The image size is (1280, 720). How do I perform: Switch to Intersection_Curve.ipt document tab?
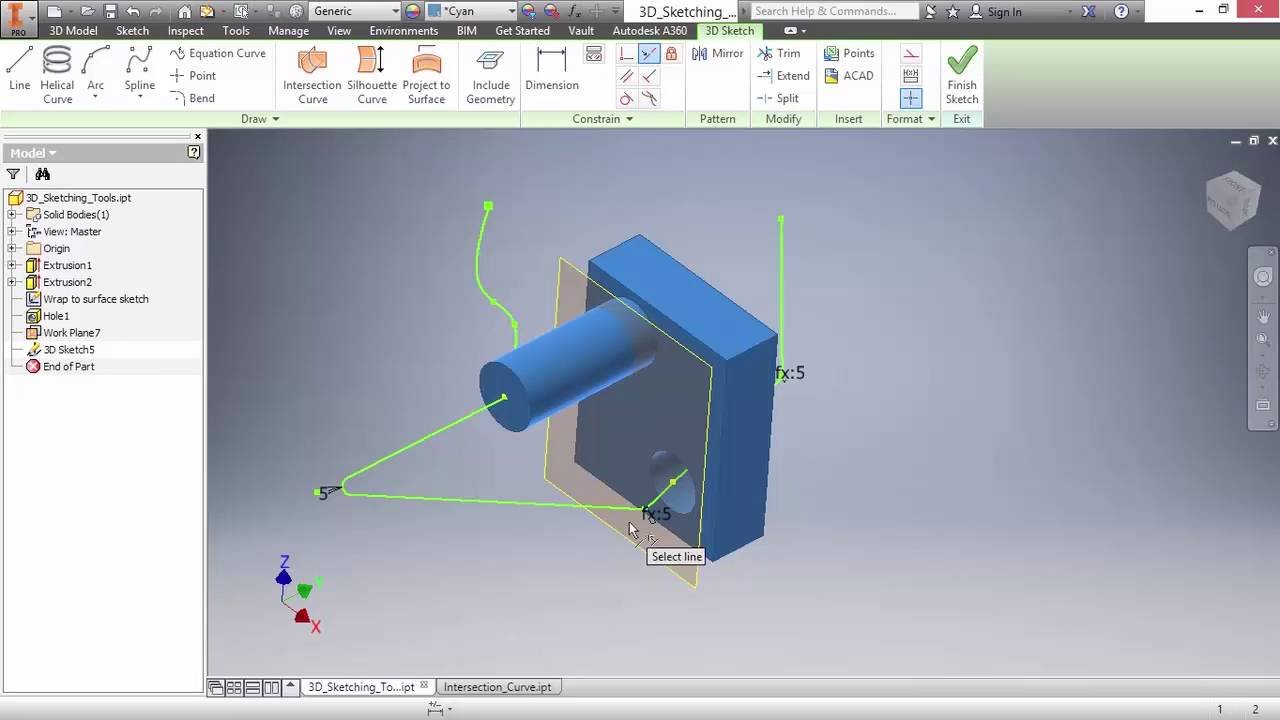(x=497, y=687)
